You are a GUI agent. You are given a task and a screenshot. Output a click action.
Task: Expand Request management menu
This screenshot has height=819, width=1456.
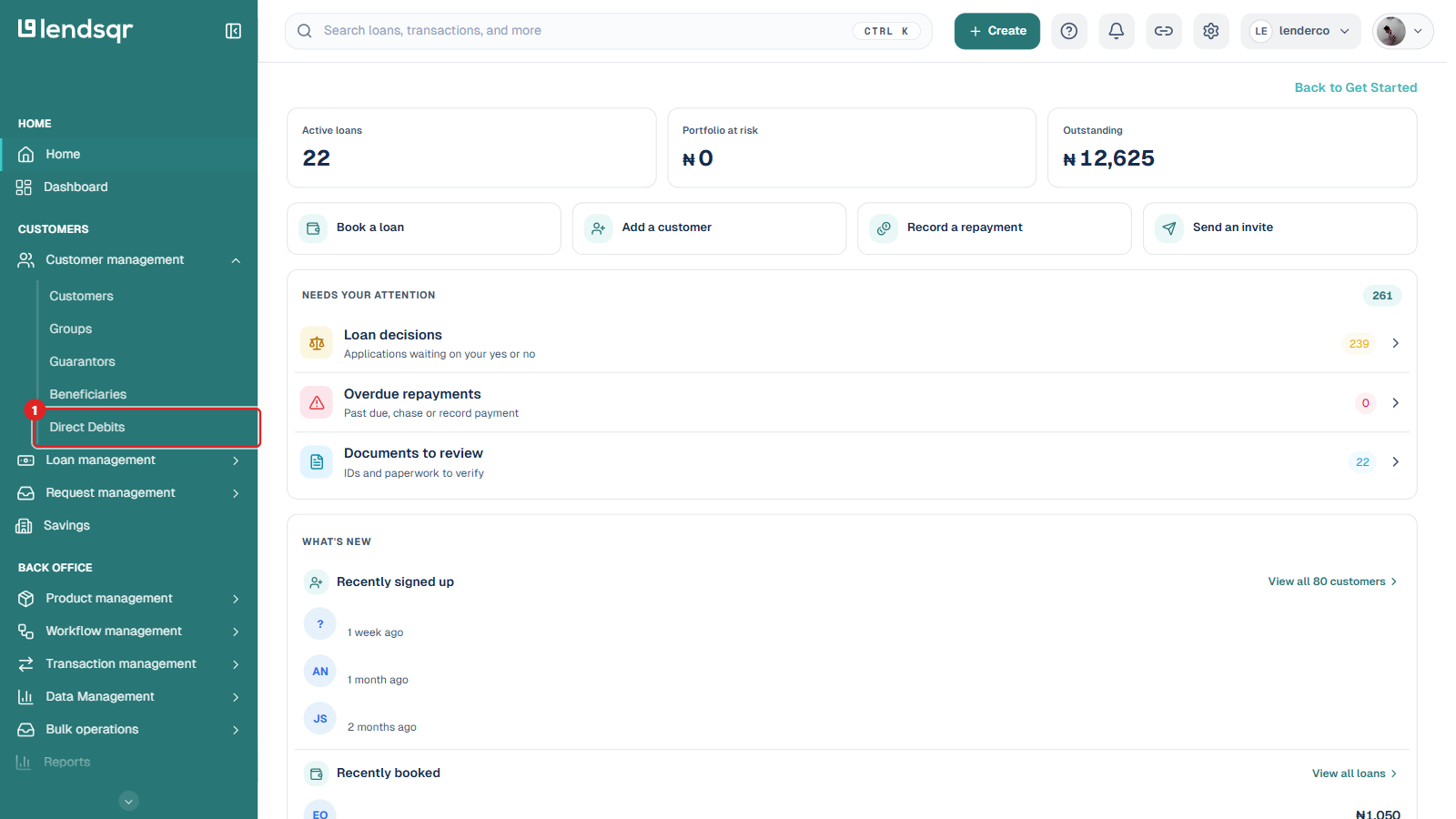[129, 493]
